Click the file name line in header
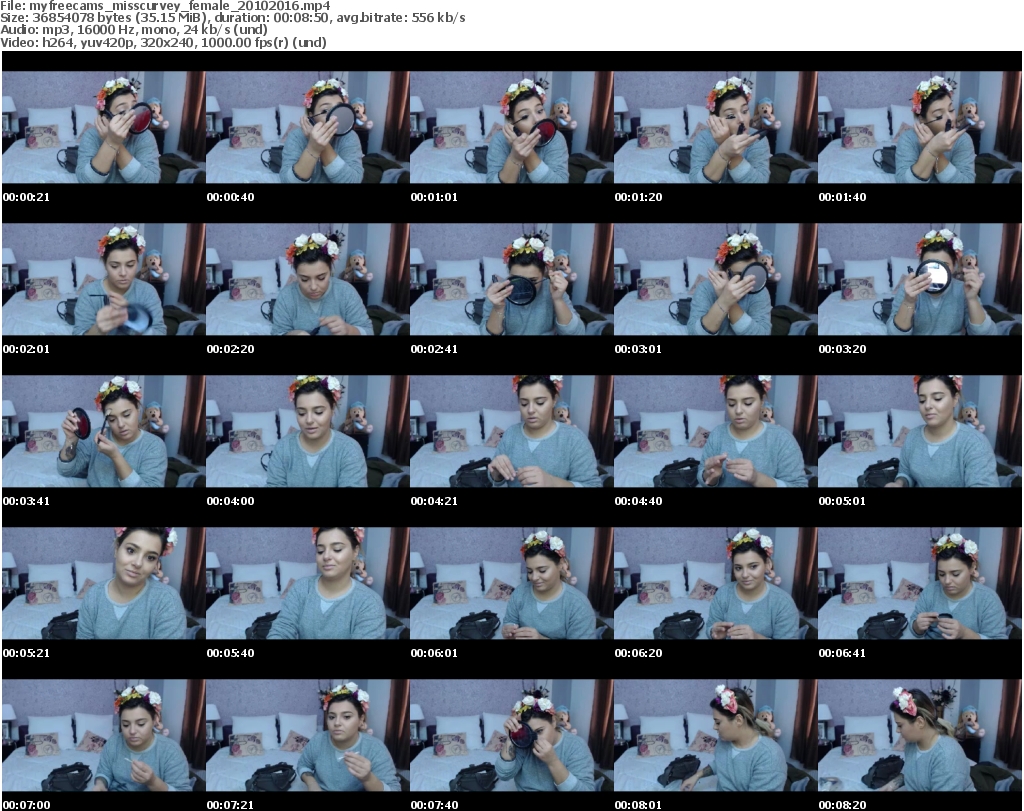 (165, 6)
